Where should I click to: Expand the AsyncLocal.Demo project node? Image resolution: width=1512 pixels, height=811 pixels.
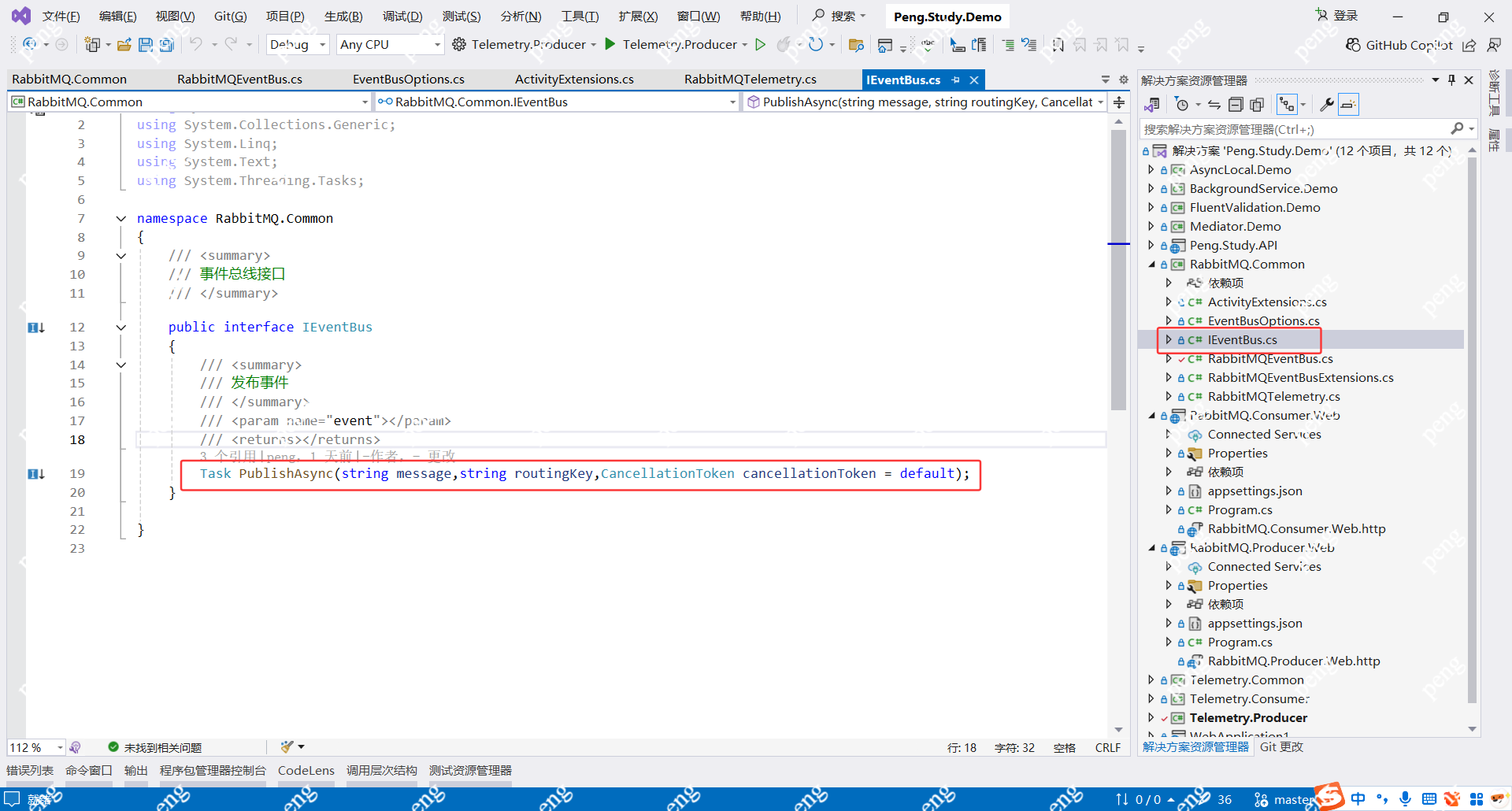coord(1151,169)
